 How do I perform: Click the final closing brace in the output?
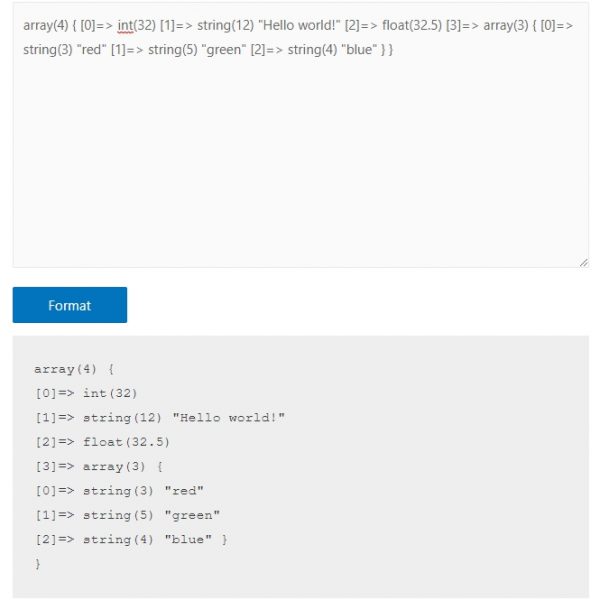(38, 564)
